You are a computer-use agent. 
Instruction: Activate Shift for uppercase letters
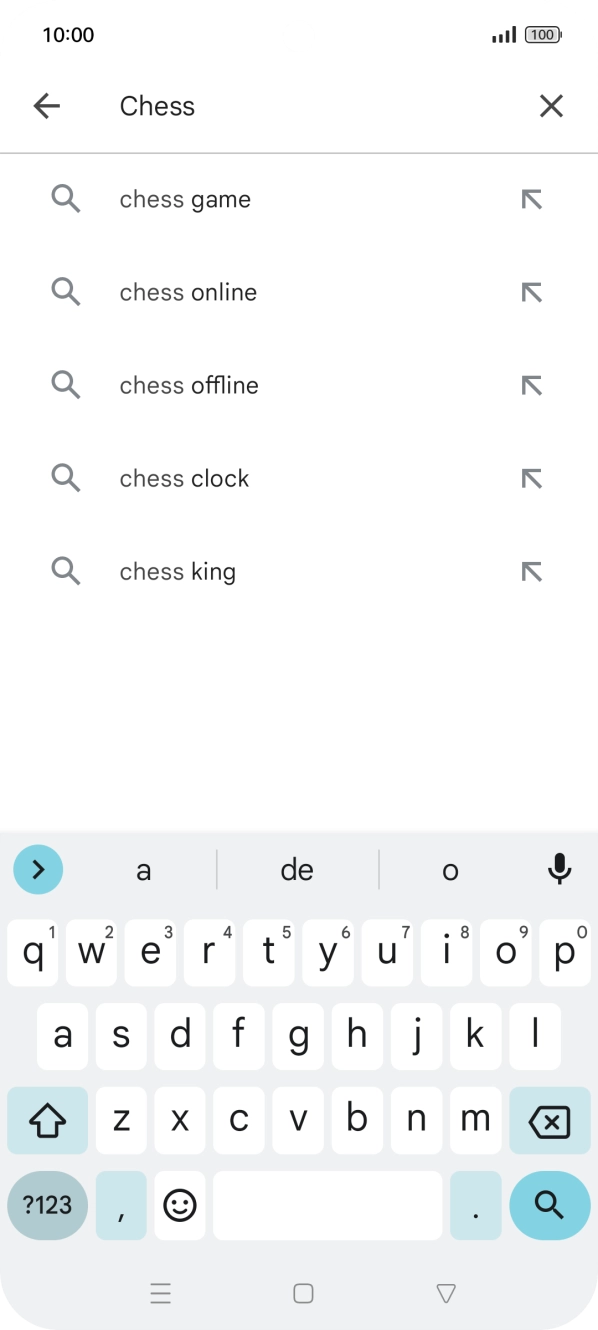click(x=47, y=1120)
